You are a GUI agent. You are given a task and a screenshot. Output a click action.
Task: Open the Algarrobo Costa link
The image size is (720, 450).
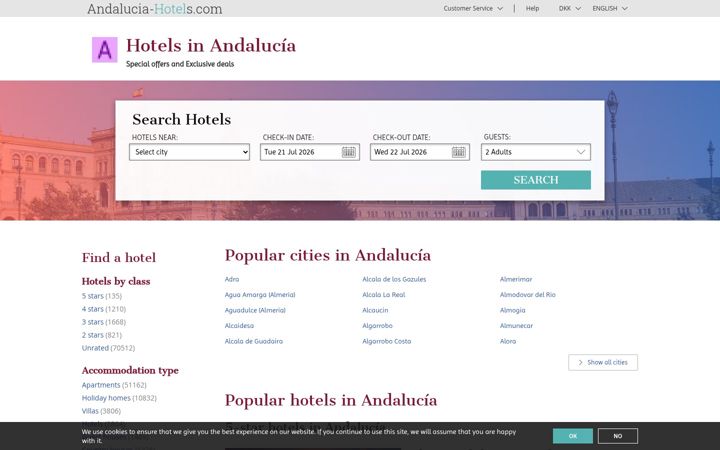click(x=387, y=341)
